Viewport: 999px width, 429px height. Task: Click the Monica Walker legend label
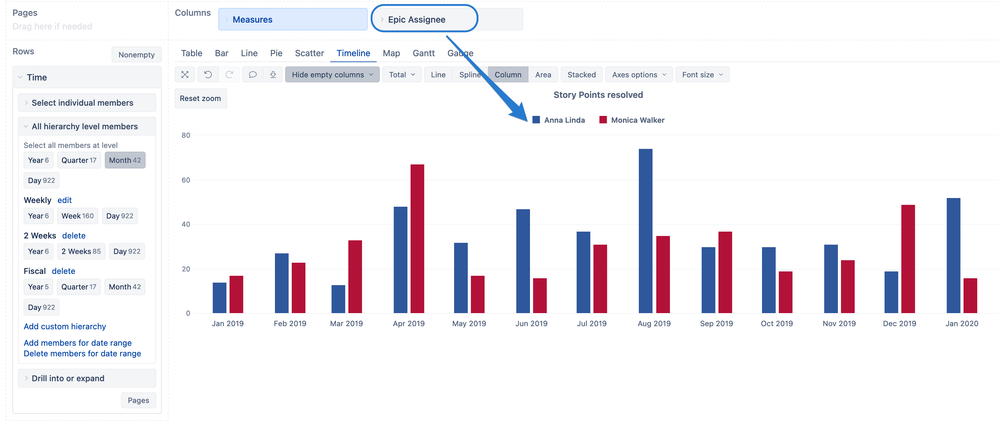(638, 120)
